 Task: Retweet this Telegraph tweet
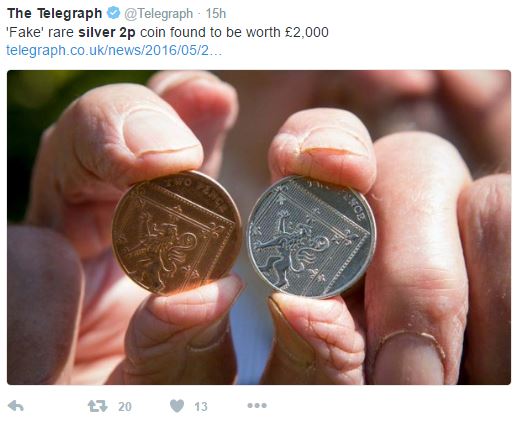coord(98,406)
